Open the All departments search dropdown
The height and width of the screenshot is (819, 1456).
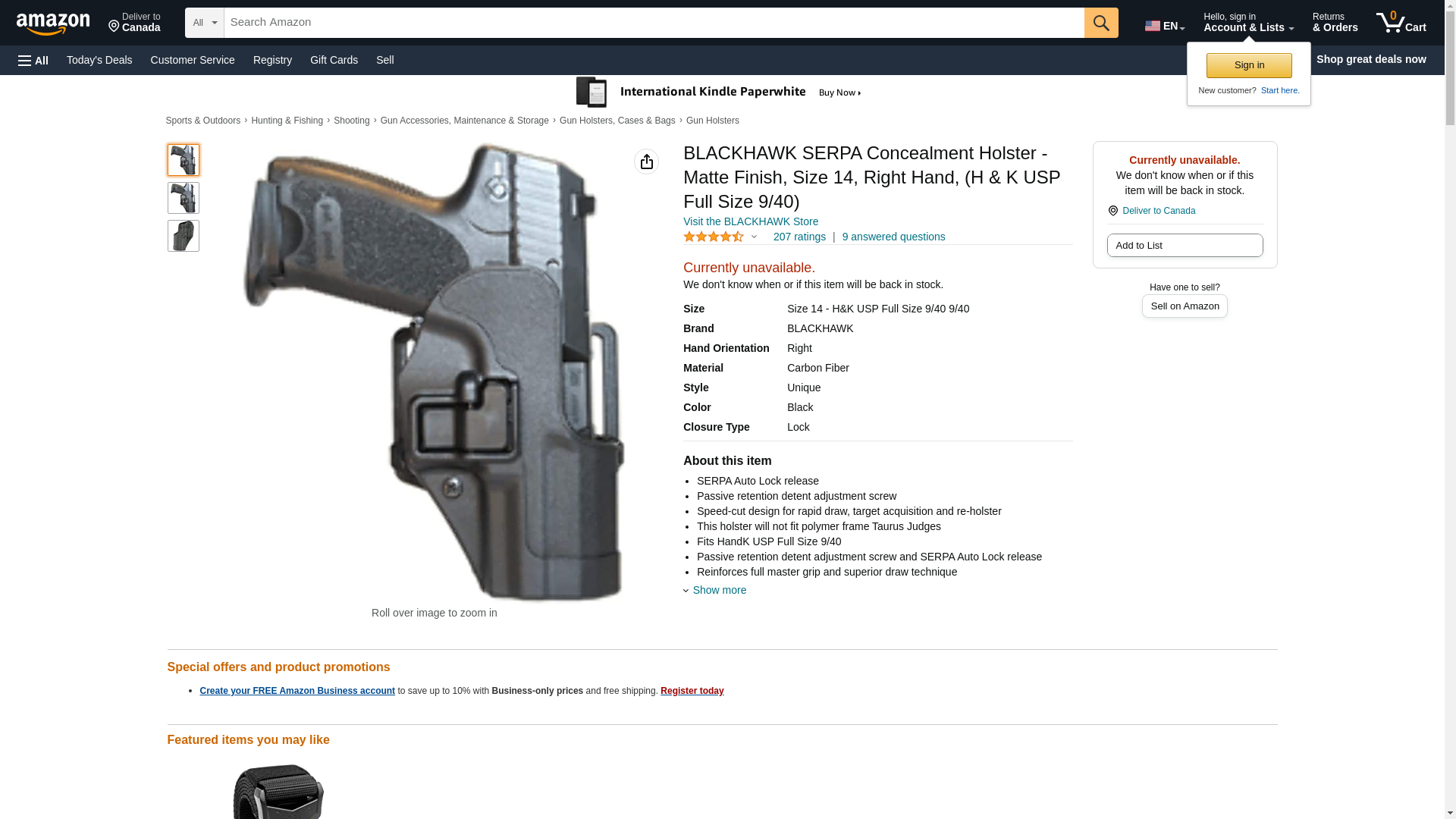pos(205,23)
